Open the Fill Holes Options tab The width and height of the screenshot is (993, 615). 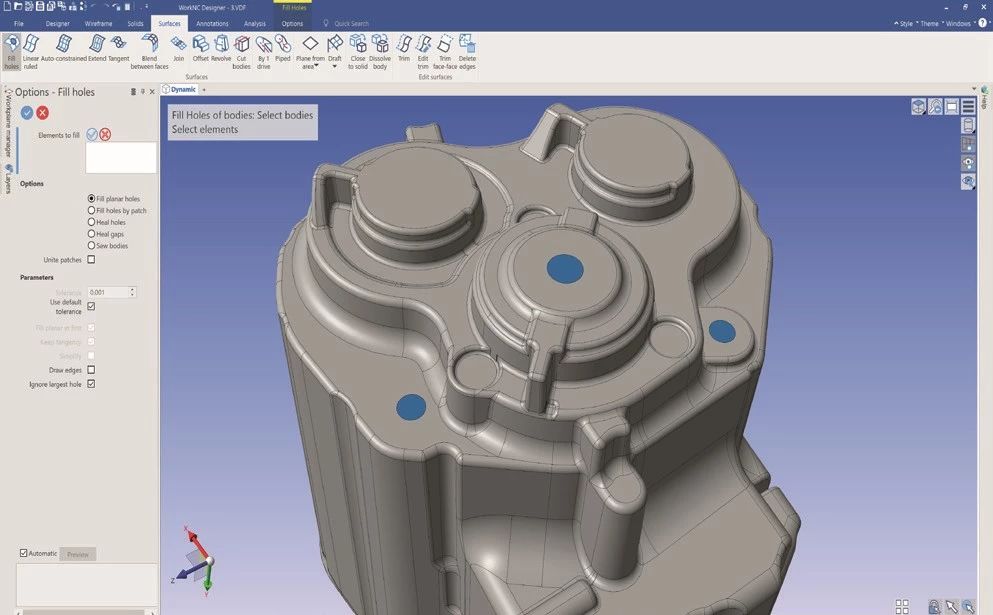(x=292, y=23)
